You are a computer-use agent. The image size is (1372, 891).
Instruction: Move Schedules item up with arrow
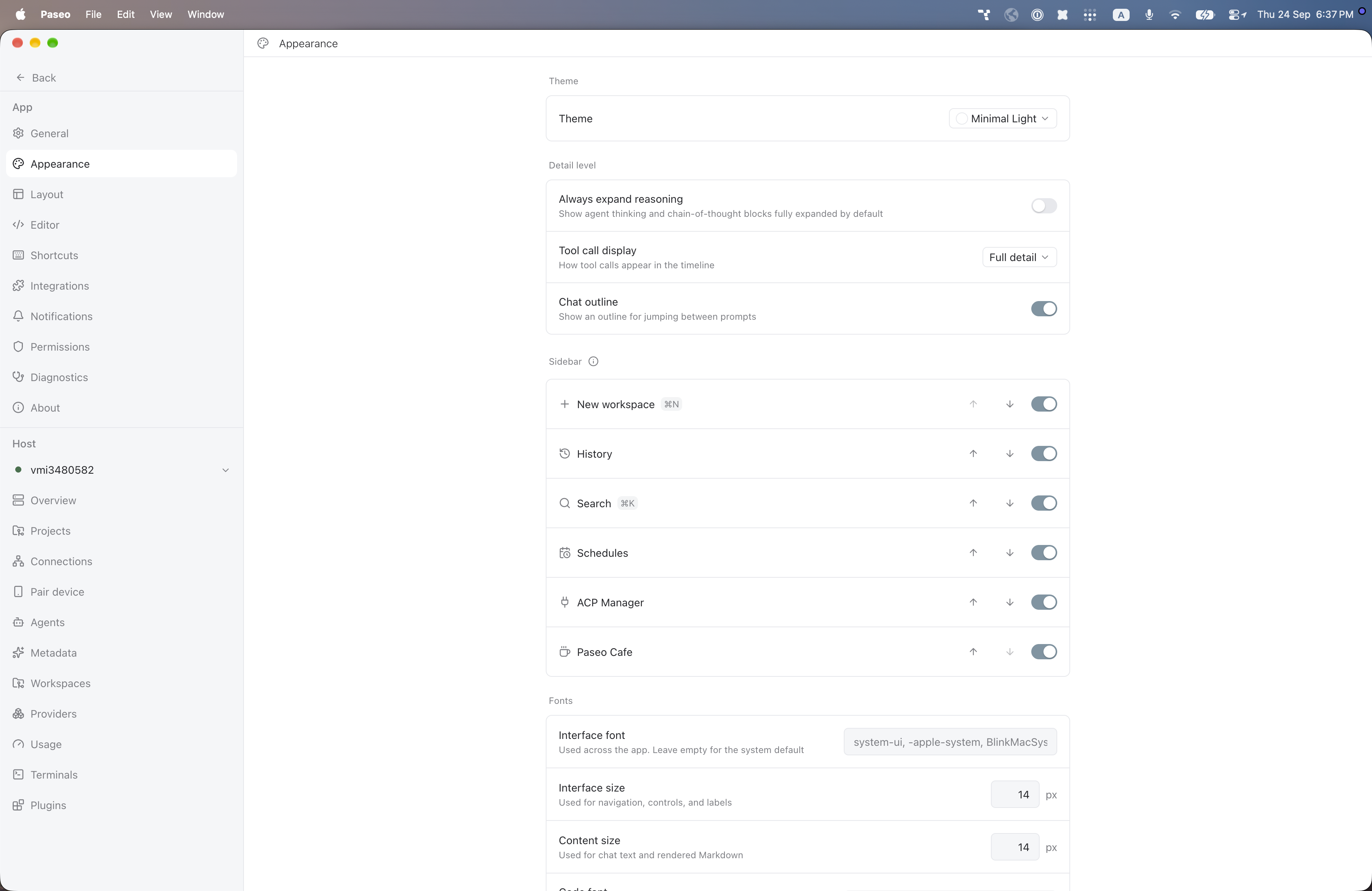coord(973,553)
